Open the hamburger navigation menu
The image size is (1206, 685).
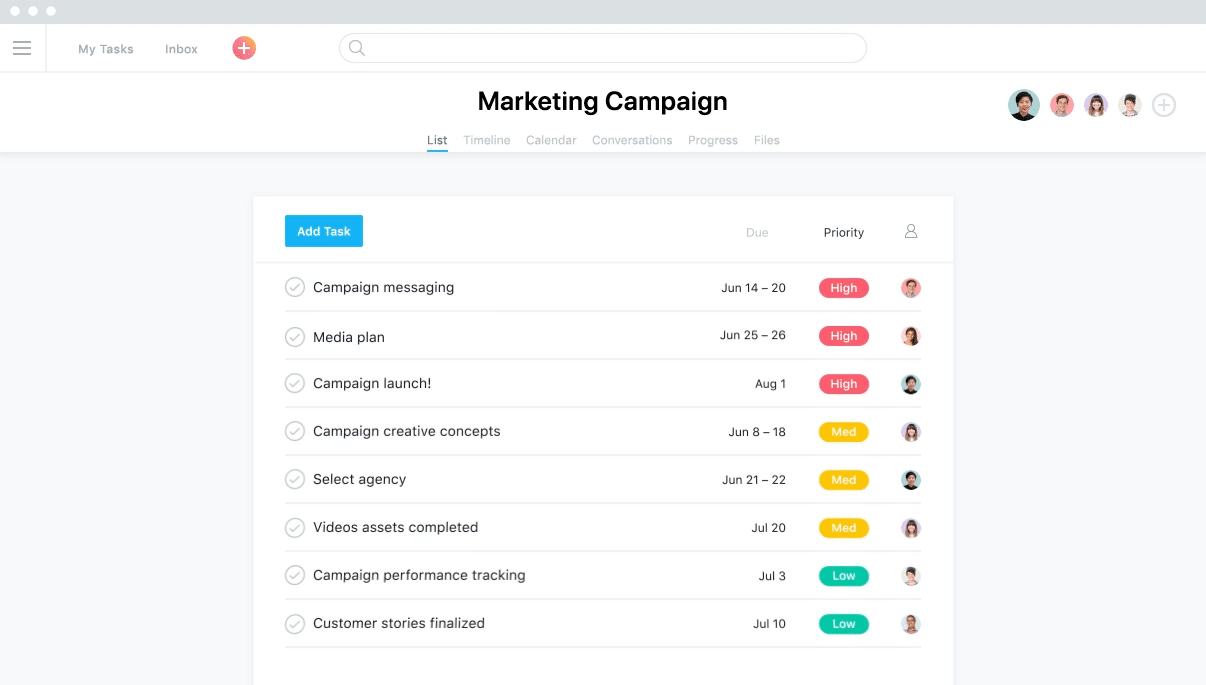coord(22,47)
